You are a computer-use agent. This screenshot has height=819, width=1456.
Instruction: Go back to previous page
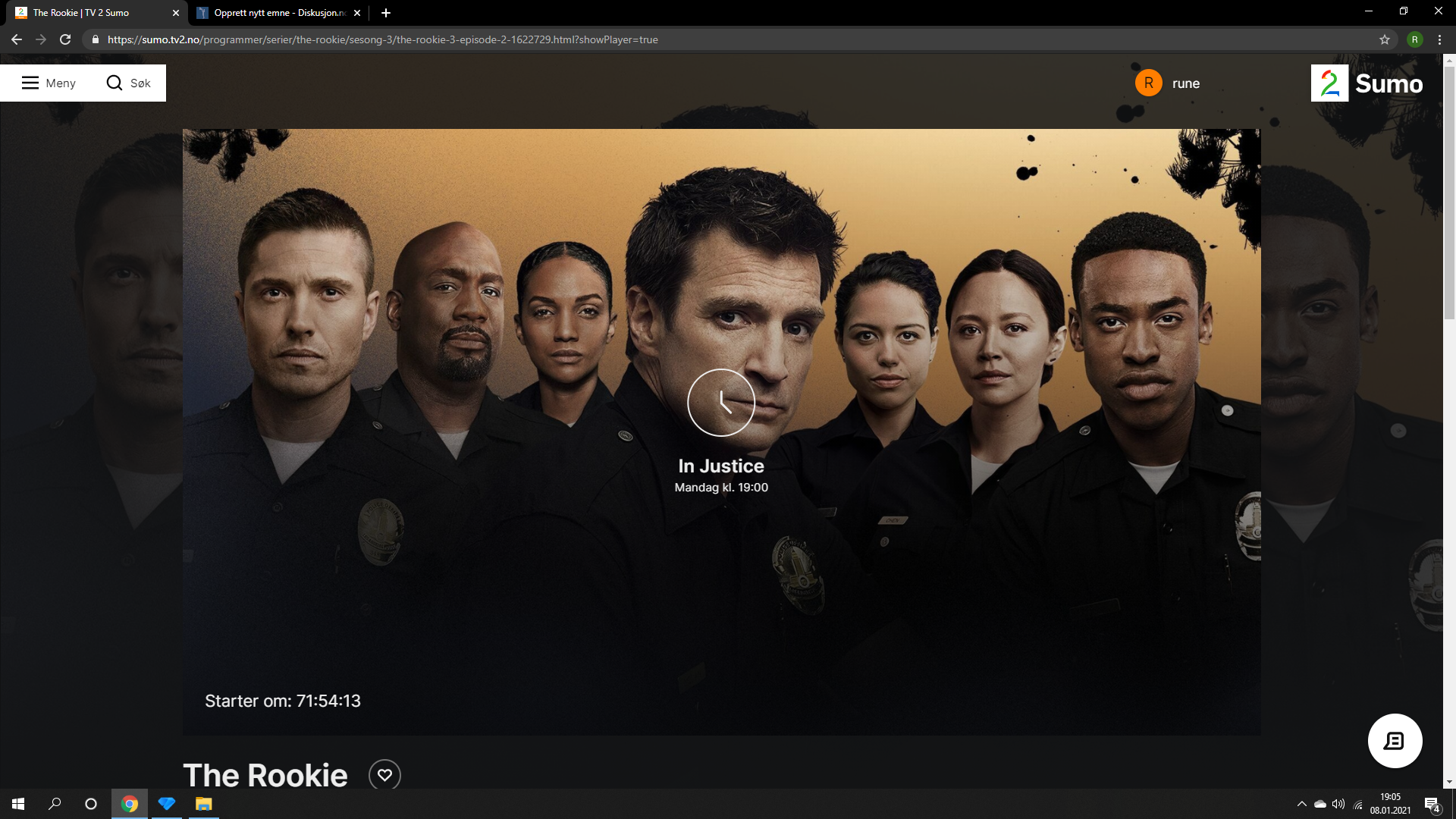17,39
